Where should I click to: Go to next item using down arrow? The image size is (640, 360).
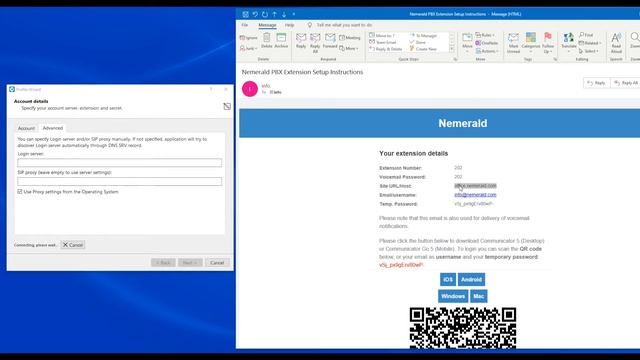pyautogui.click(x=284, y=14)
